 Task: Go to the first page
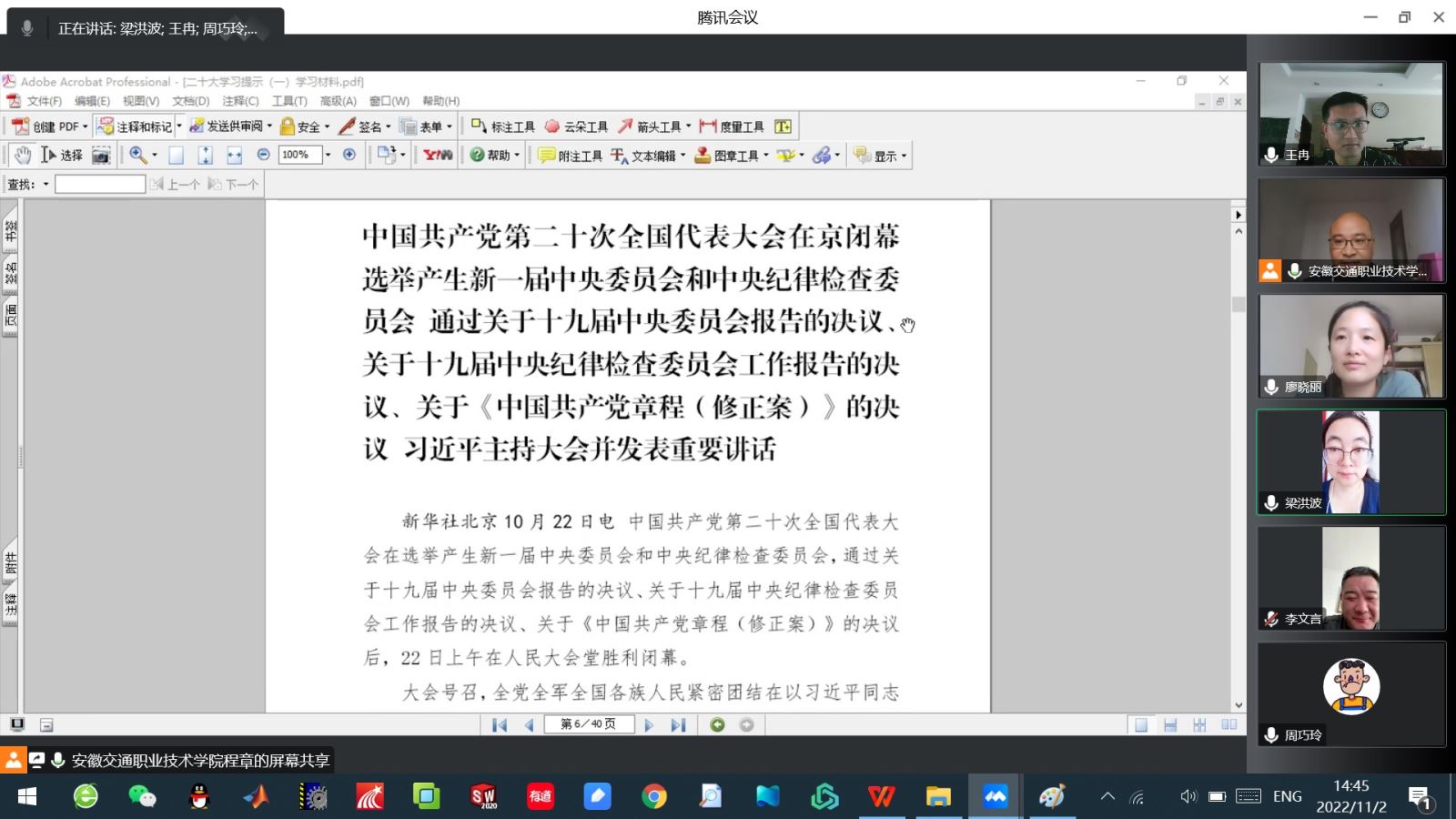click(x=499, y=725)
